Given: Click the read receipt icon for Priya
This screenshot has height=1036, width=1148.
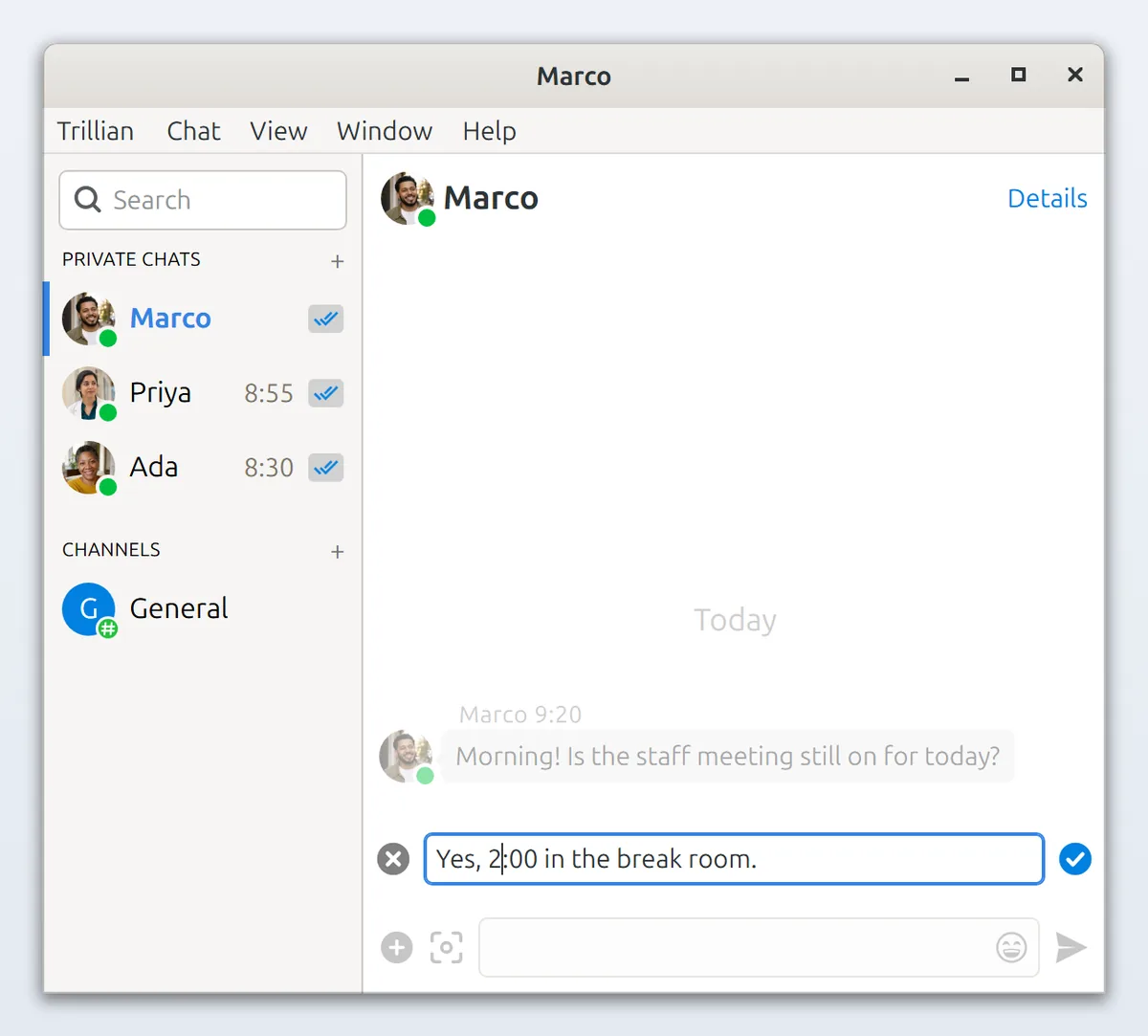Looking at the screenshot, I should [x=326, y=393].
